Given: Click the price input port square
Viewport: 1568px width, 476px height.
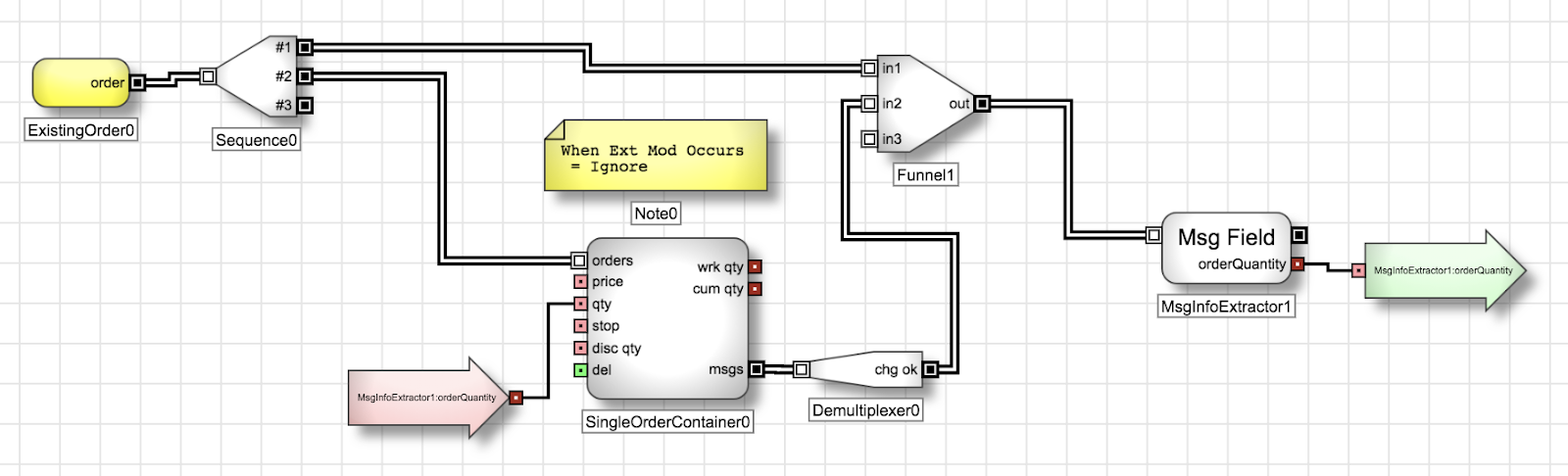Looking at the screenshot, I should 580,282.
